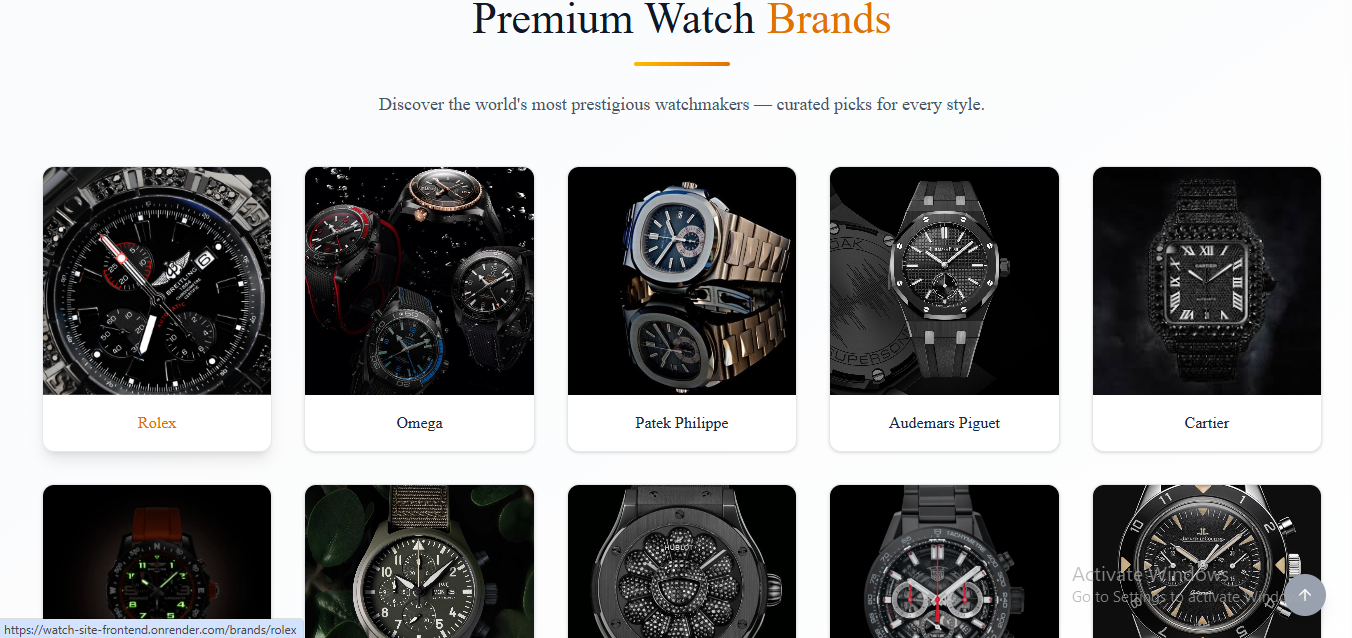
Task: Open the Audemars Piguet black Royal Oak image
Action: (944, 281)
